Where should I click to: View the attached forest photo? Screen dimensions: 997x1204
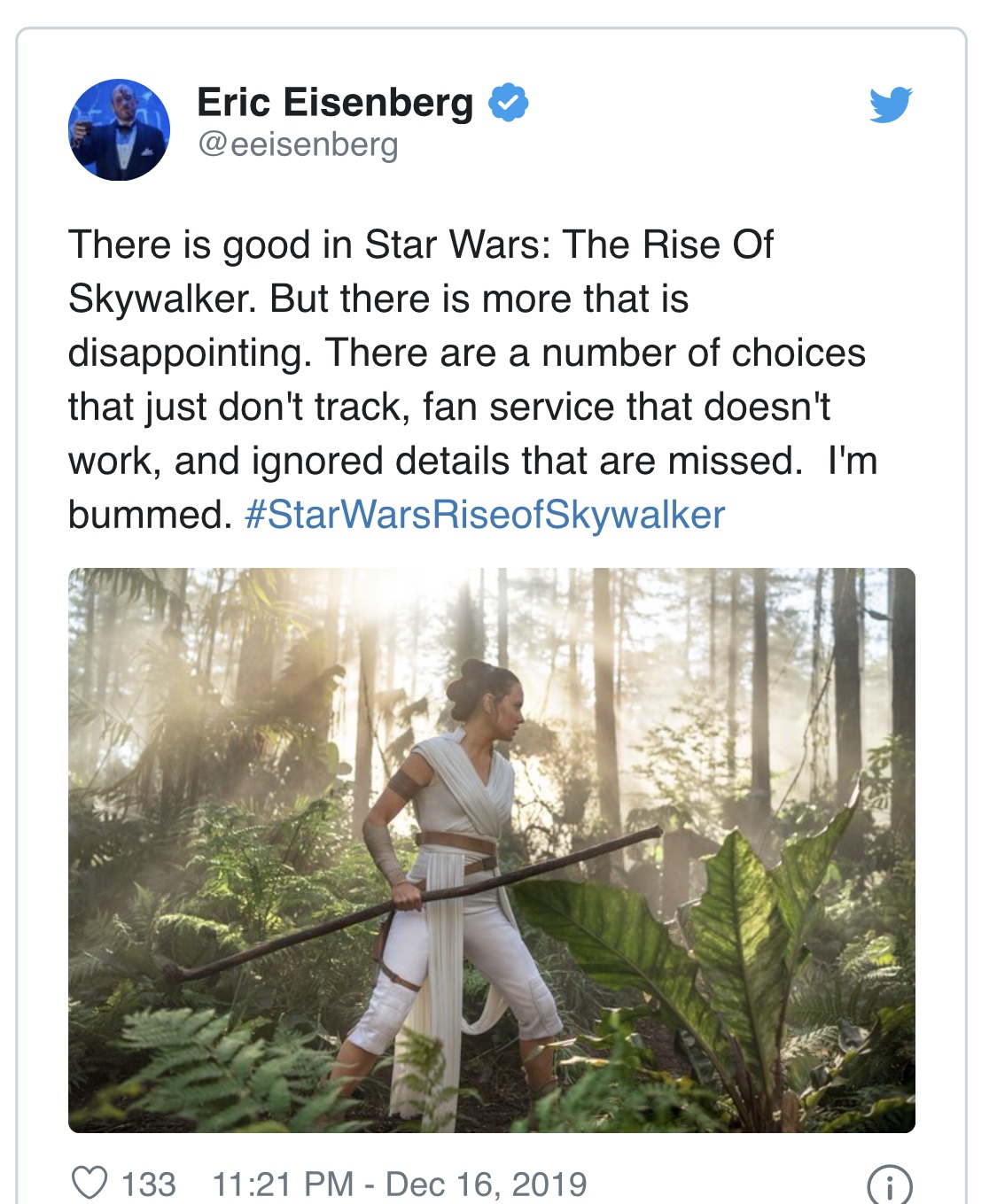(492, 850)
